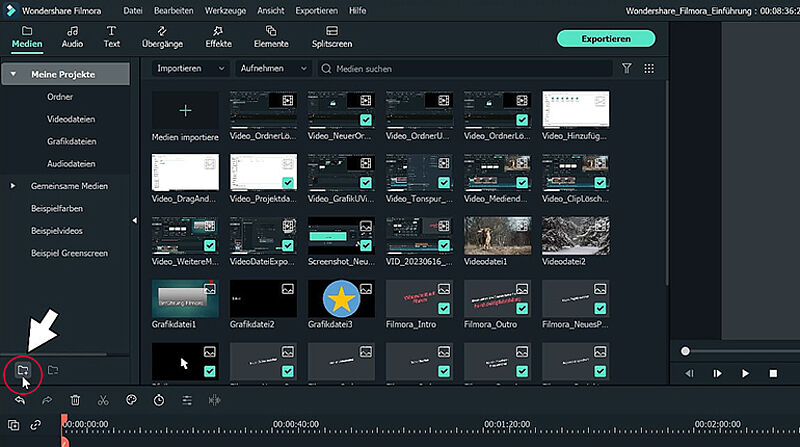Open the color palette tool
Screen dimensions: 800x447
(131, 400)
